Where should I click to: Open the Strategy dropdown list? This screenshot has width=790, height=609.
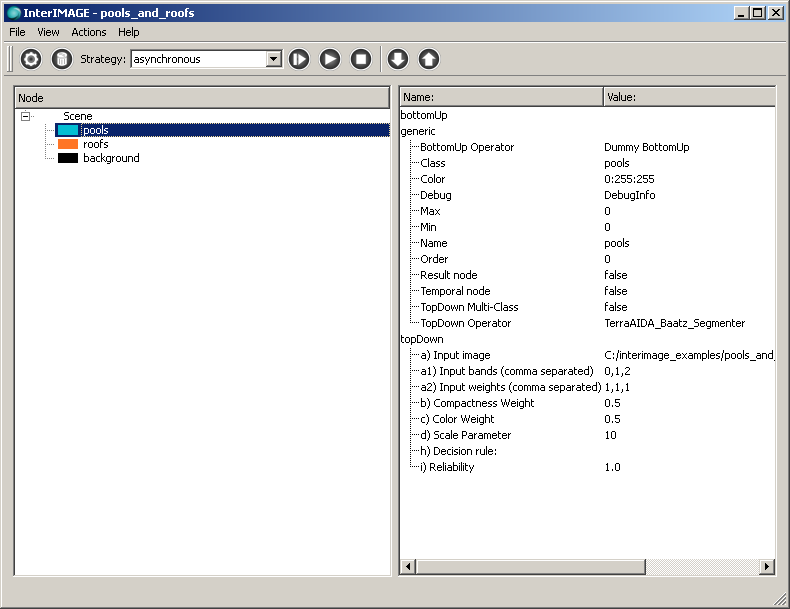273,59
